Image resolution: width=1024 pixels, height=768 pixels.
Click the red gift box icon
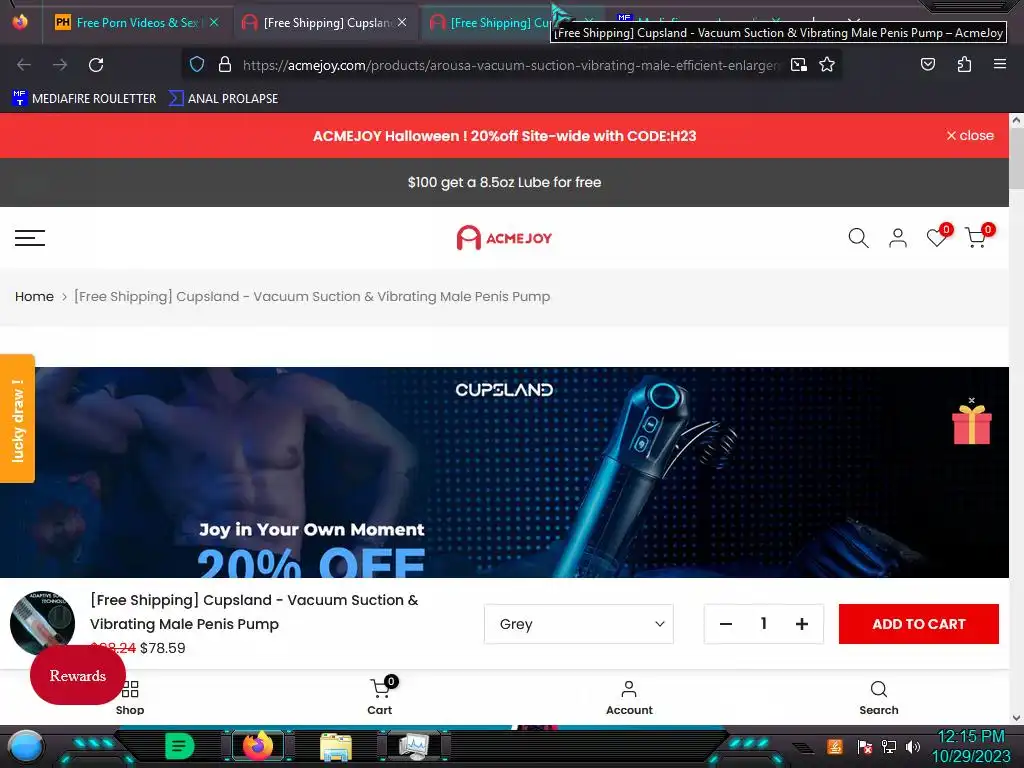[x=972, y=424]
